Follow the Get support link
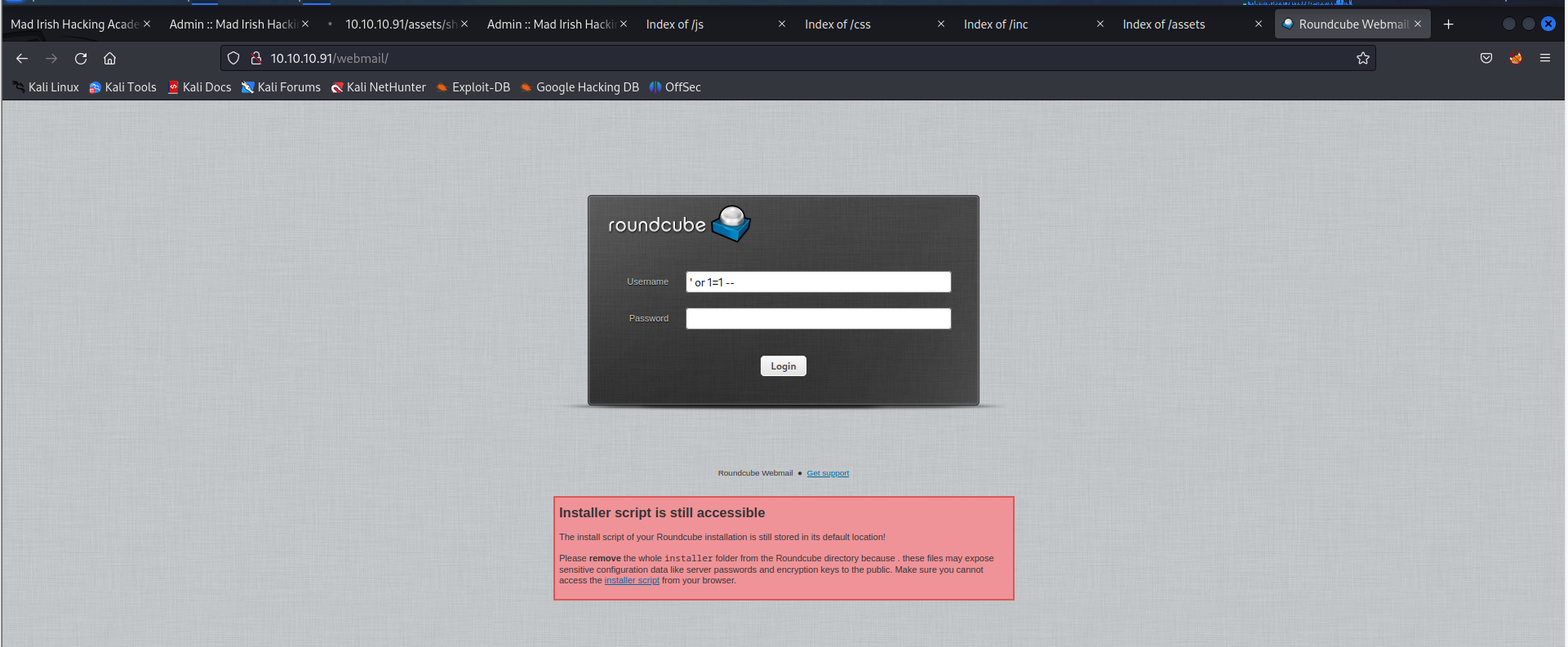Image resolution: width=1568 pixels, height=647 pixels. tap(828, 473)
